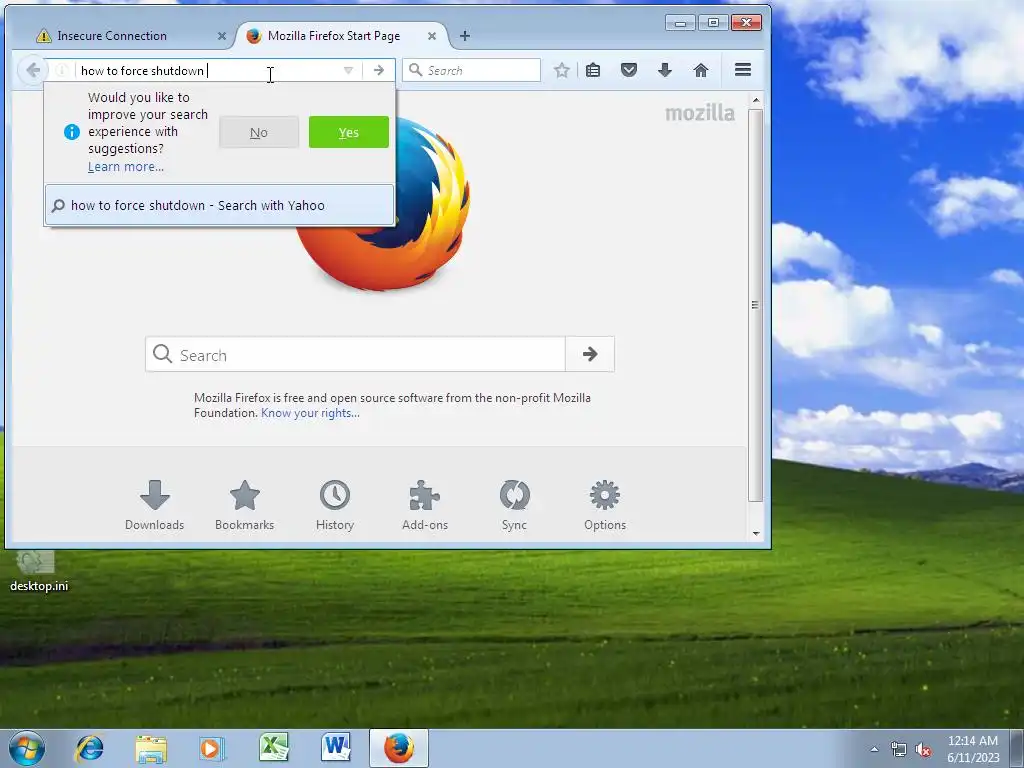Image resolution: width=1024 pixels, height=768 pixels.
Task: Click the Pocket icon in toolbar
Action: pyautogui.click(x=629, y=70)
